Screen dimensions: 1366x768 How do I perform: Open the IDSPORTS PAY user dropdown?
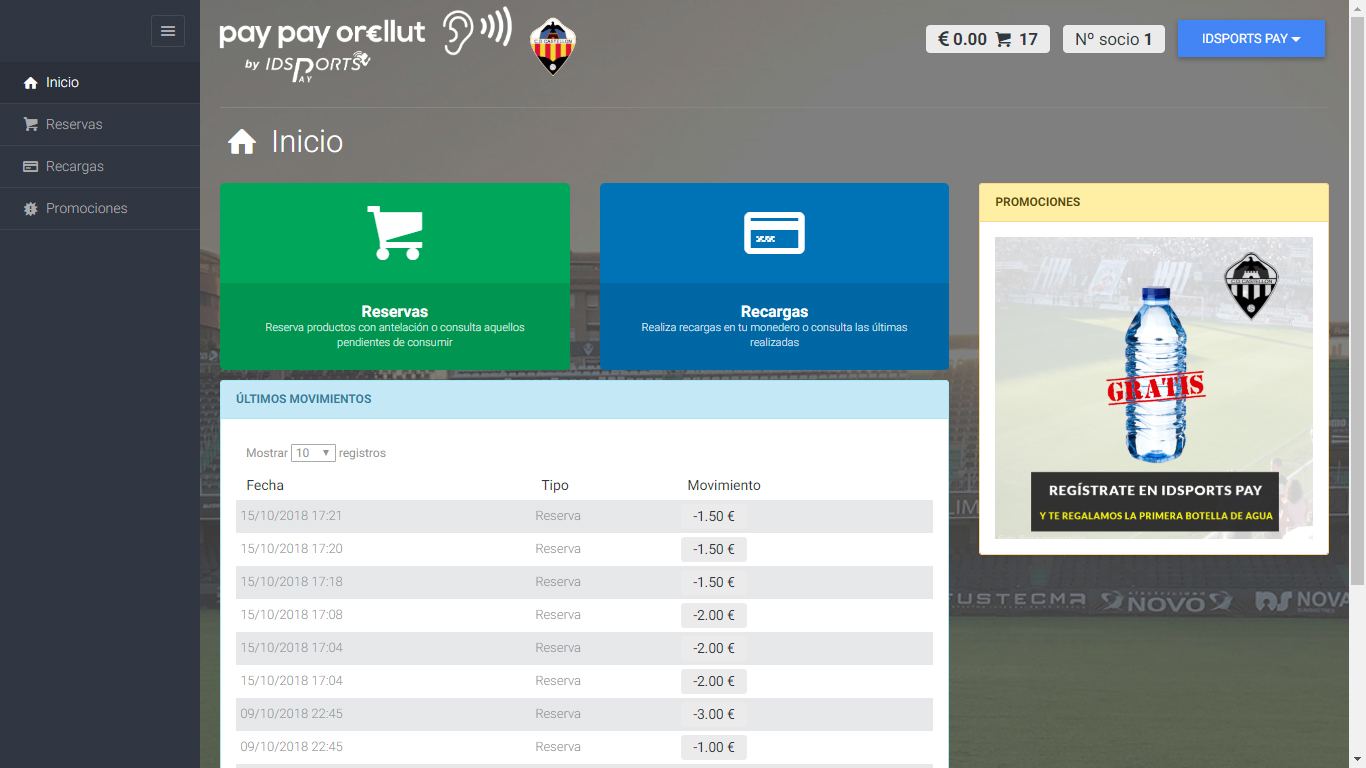point(1251,39)
